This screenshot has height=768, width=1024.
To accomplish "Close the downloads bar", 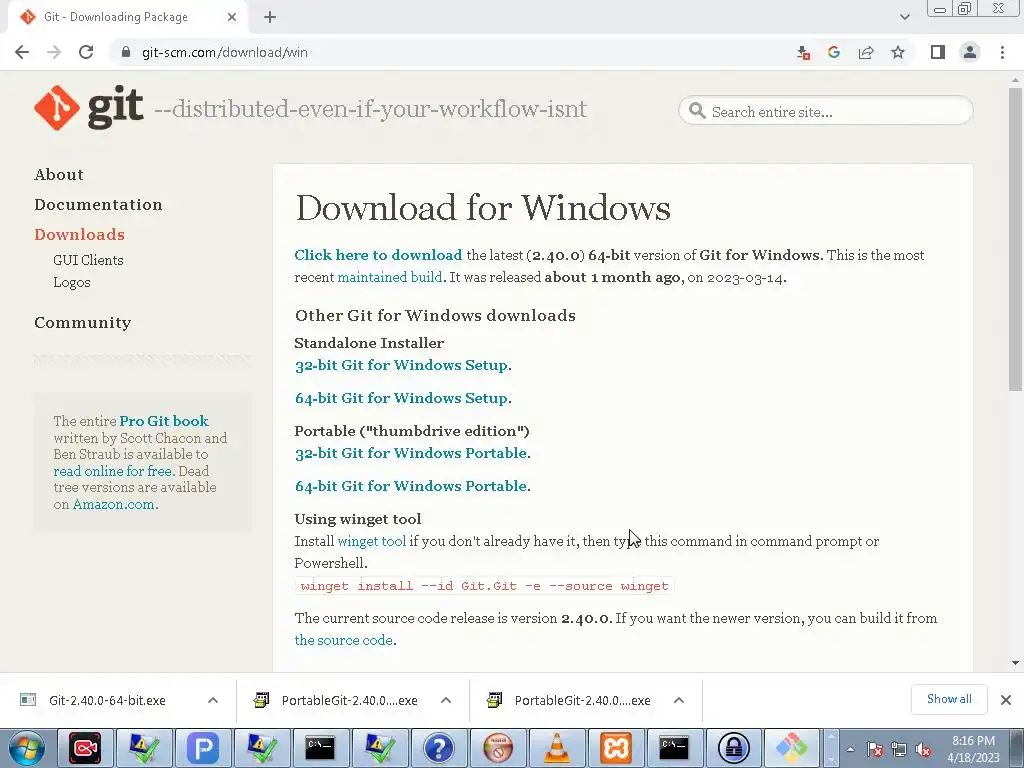I will 1006,700.
